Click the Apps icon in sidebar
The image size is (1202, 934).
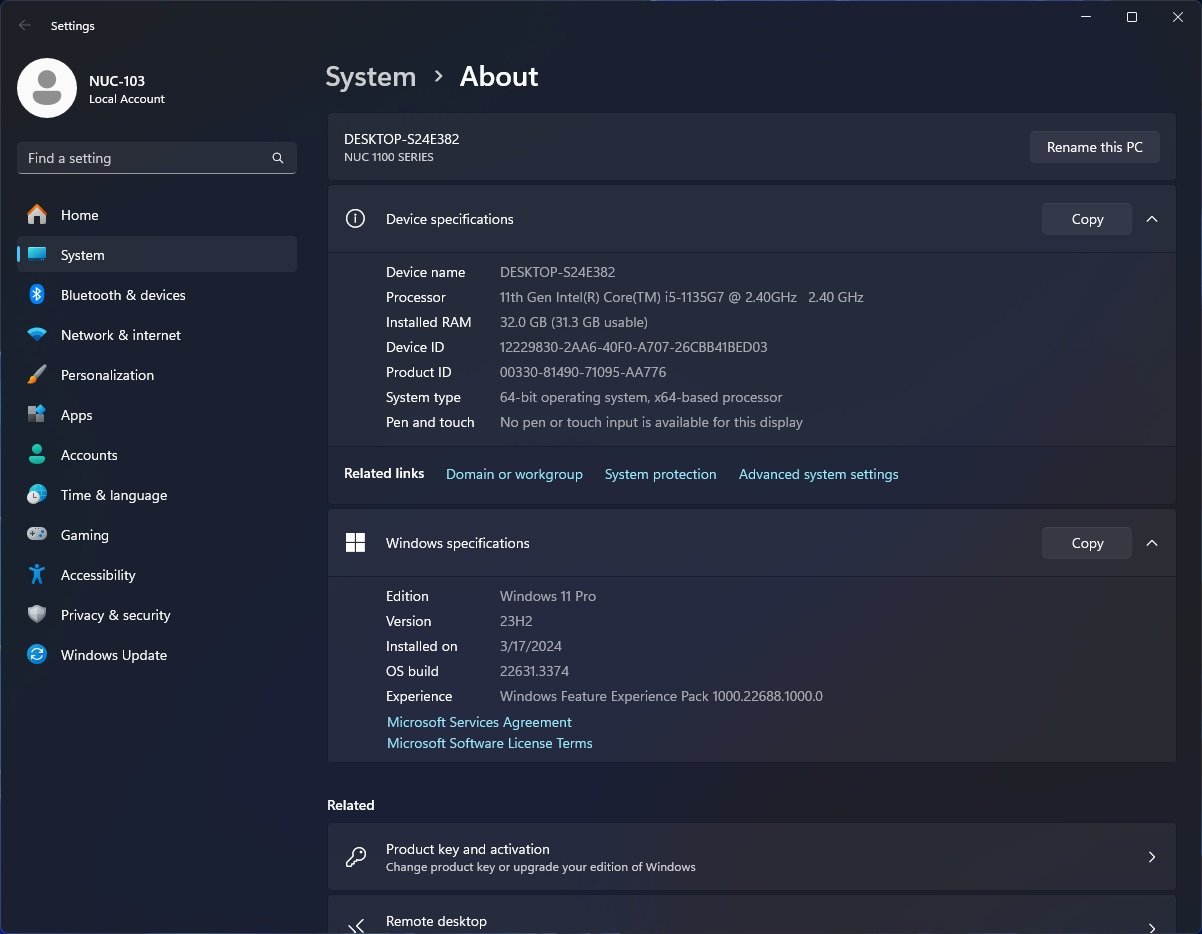(37, 415)
